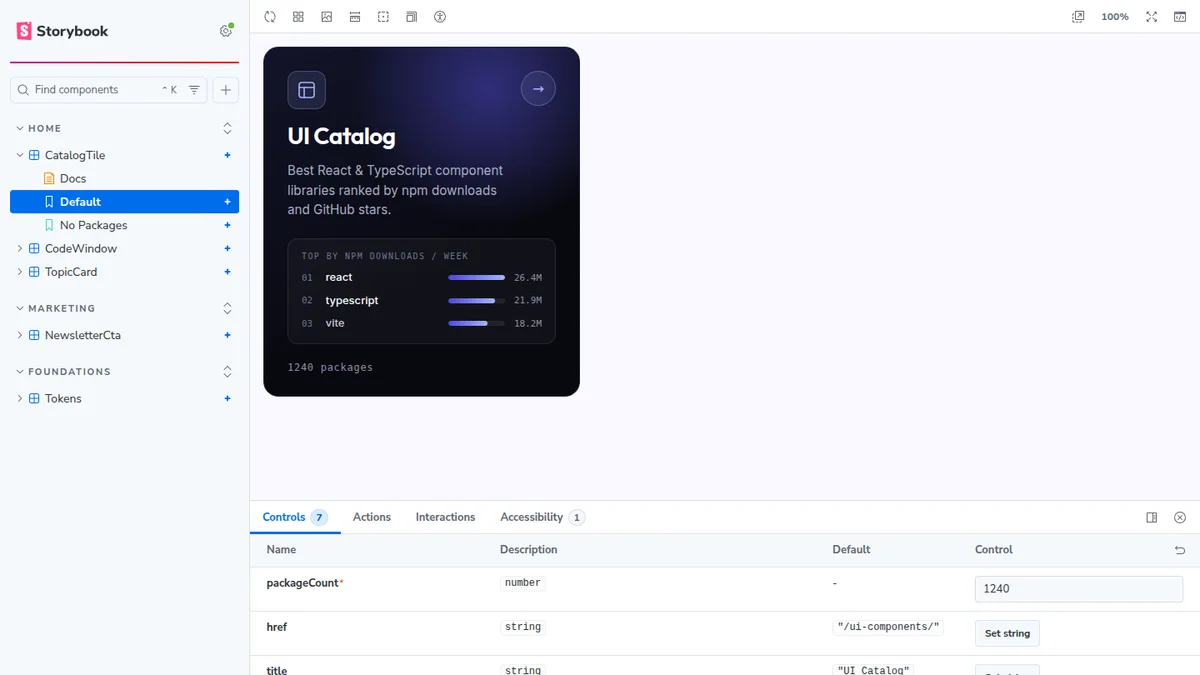Open the sidebar filter options icon

(x=194, y=90)
